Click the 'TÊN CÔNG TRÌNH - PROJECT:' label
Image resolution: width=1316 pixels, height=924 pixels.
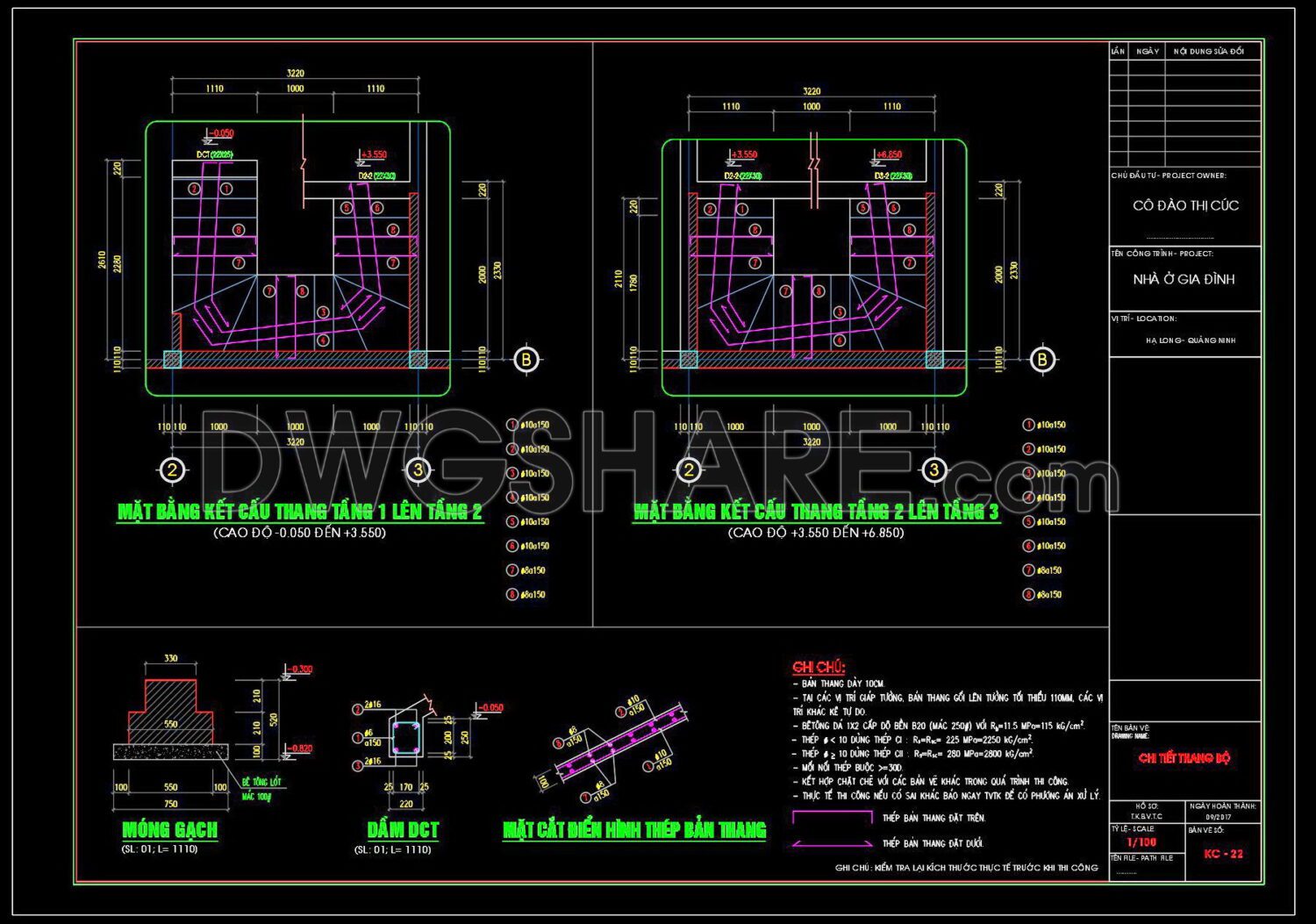(x=1162, y=254)
